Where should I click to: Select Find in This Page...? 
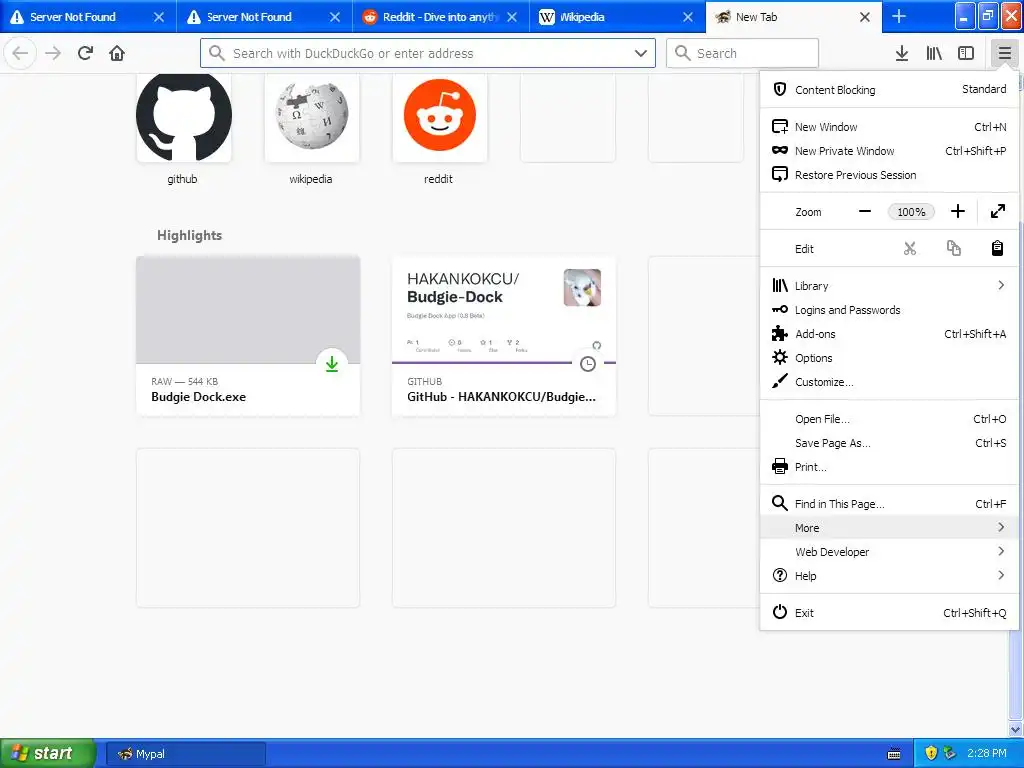(889, 504)
